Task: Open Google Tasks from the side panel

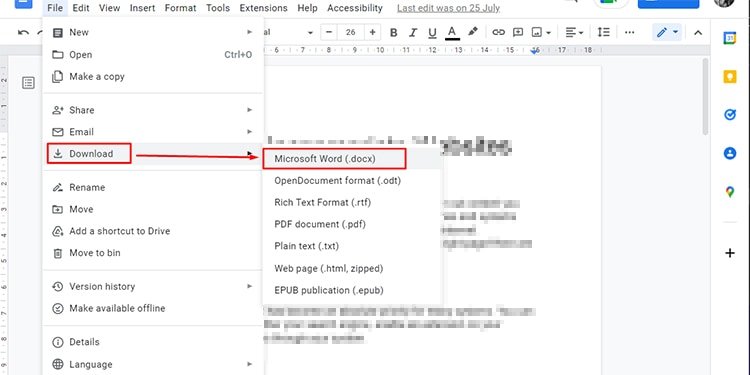Action: point(729,115)
